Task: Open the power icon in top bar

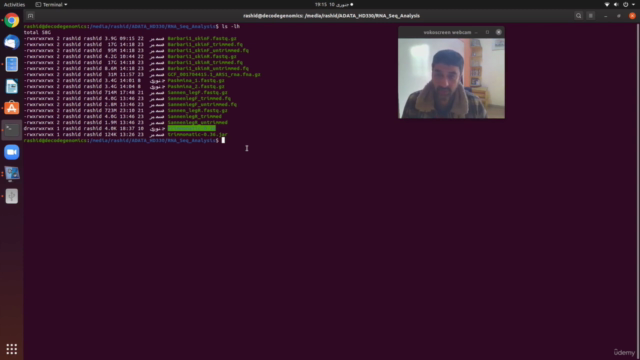Action: click(625, 4)
